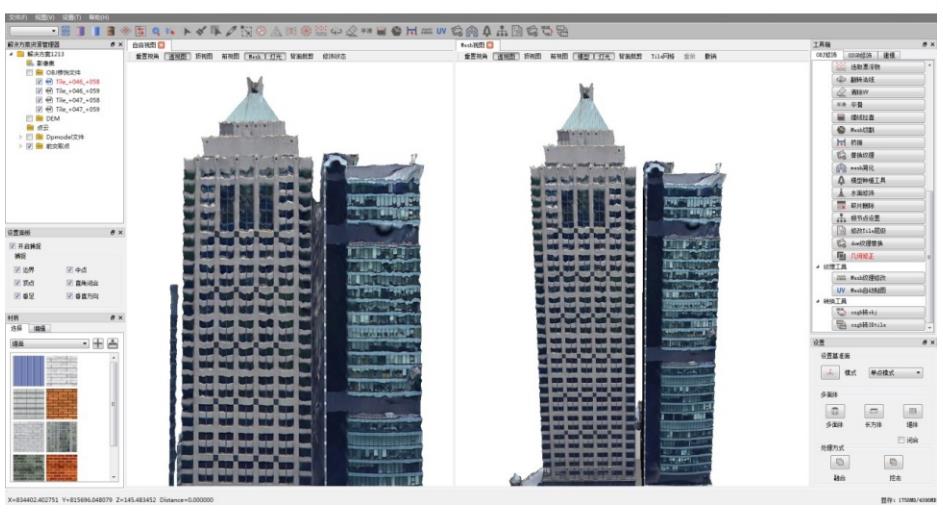Screen dimensions: 943x515
Task: Click toolbox scrollbar down arrow
Action: (x=930, y=328)
